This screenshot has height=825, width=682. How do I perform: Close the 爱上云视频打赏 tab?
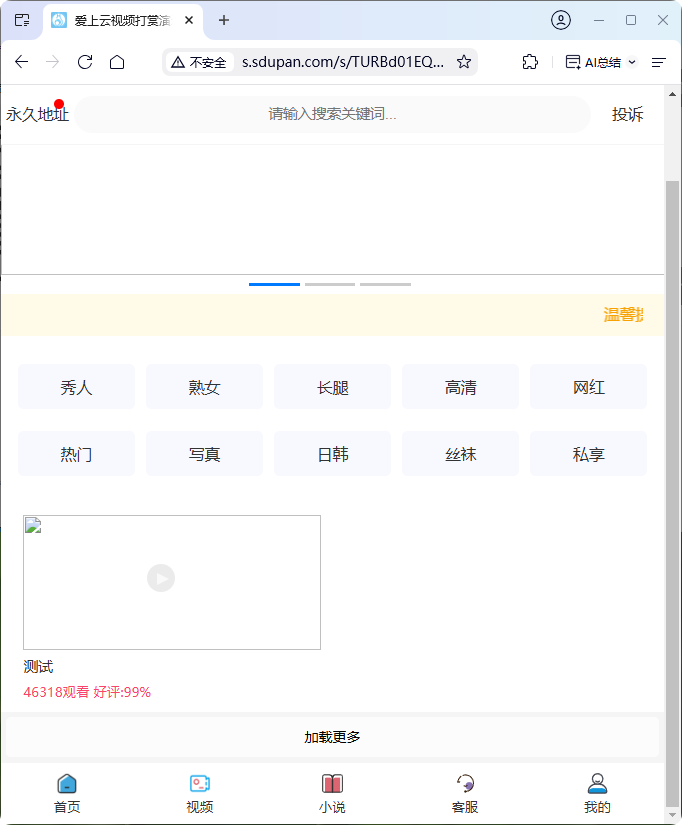(189, 20)
